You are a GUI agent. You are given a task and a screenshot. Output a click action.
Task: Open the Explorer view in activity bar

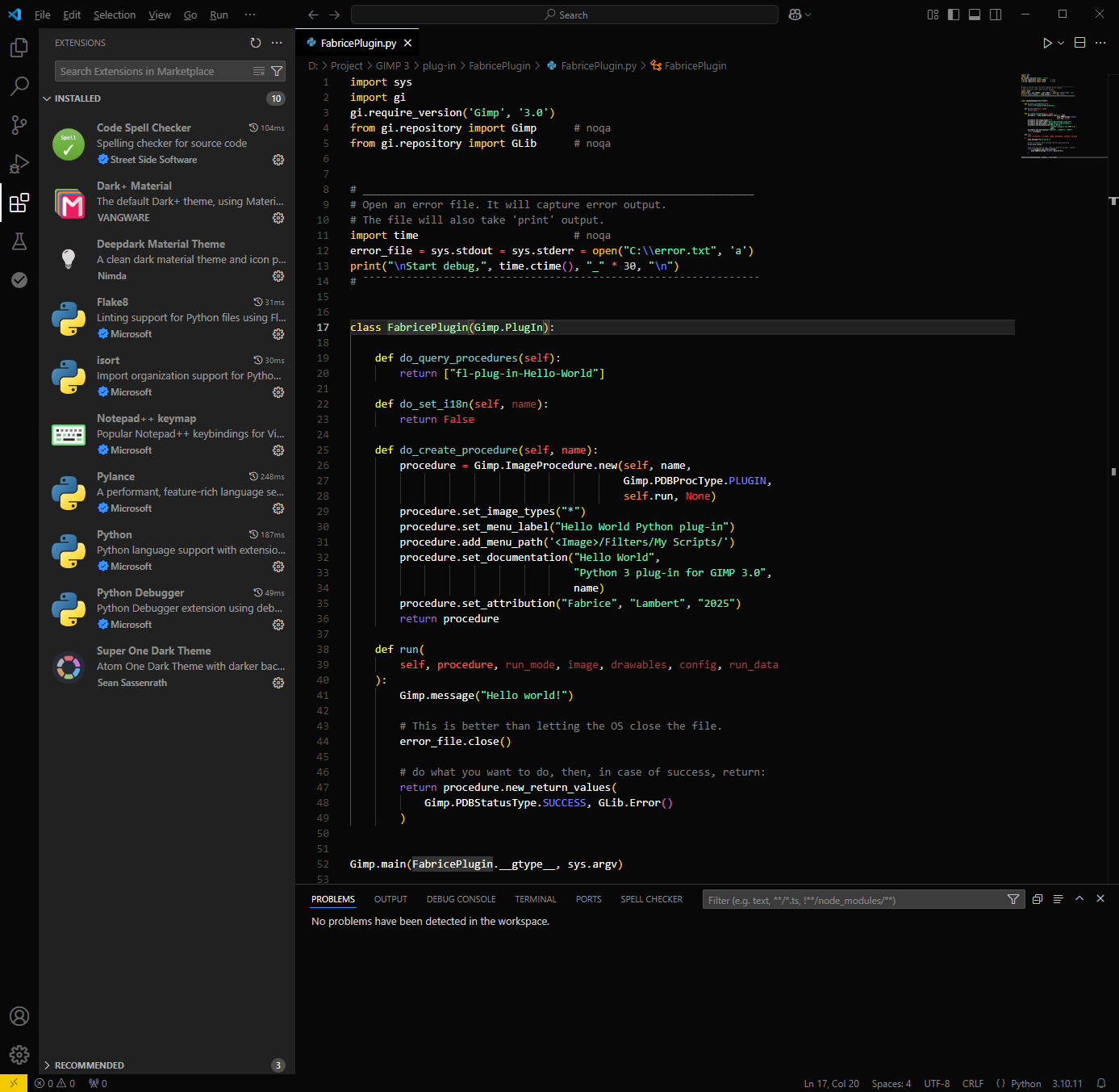[x=19, y=48]
